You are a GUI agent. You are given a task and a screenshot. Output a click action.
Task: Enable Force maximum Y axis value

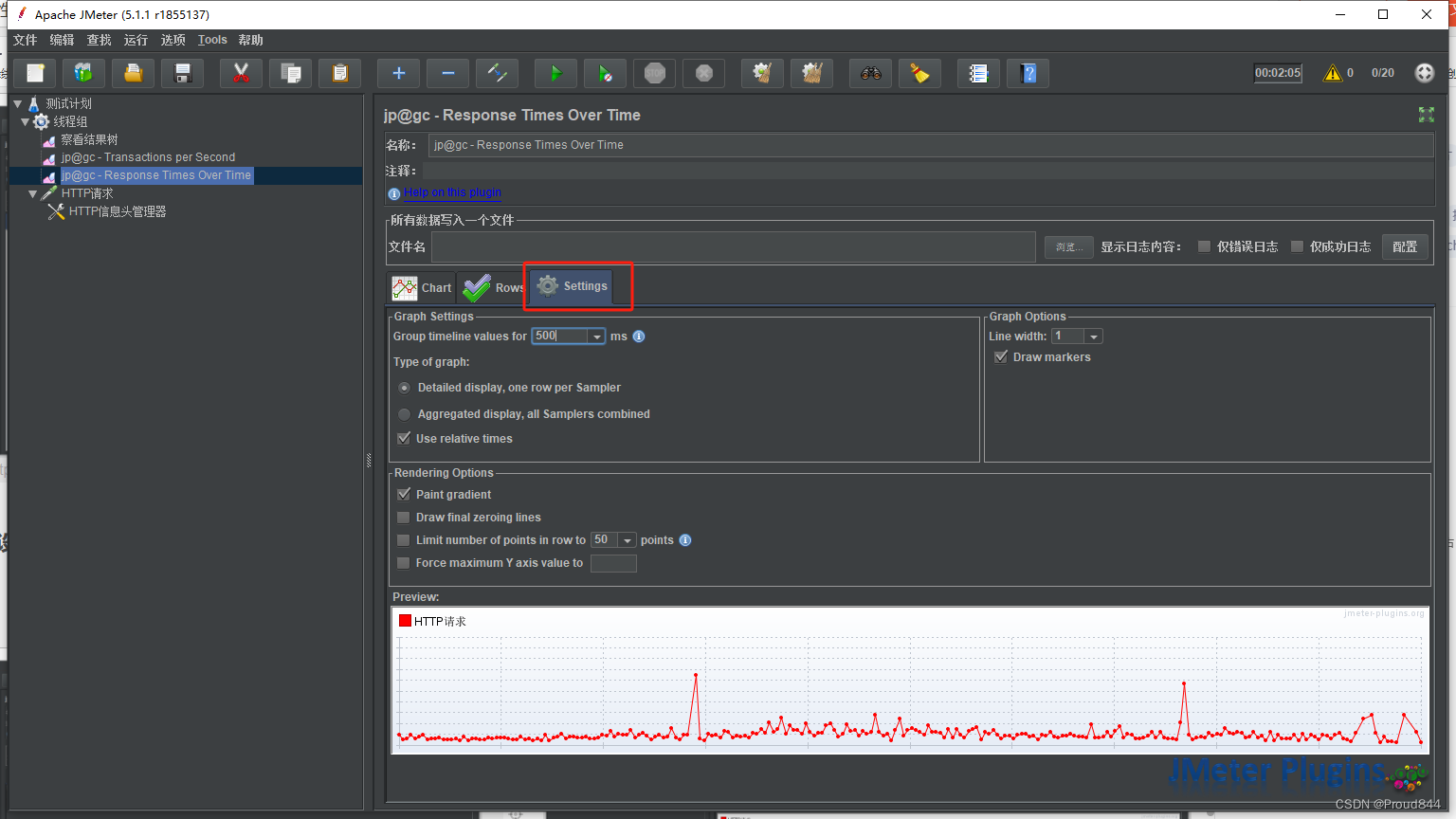(x=404, y=563)
